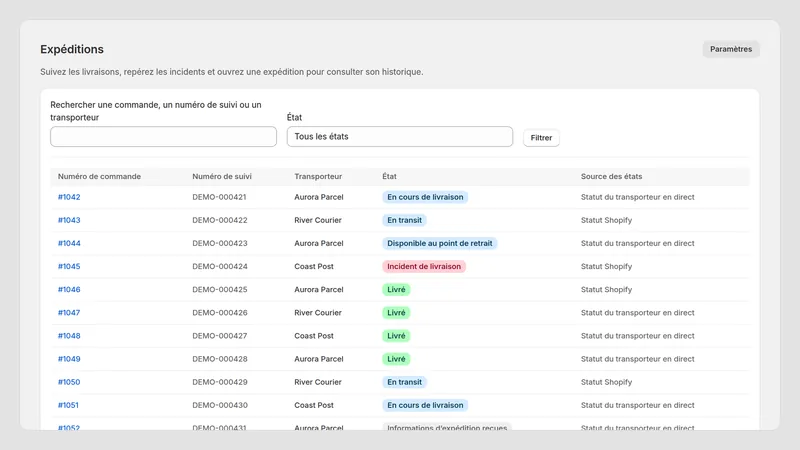The image size is (800, 450).
Task: Open order #1047 link
Action: pos(69,313)
